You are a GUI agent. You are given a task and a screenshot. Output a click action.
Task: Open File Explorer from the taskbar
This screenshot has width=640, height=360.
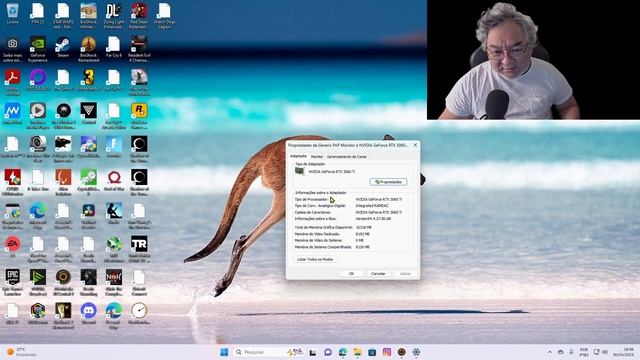pos(357,352)
